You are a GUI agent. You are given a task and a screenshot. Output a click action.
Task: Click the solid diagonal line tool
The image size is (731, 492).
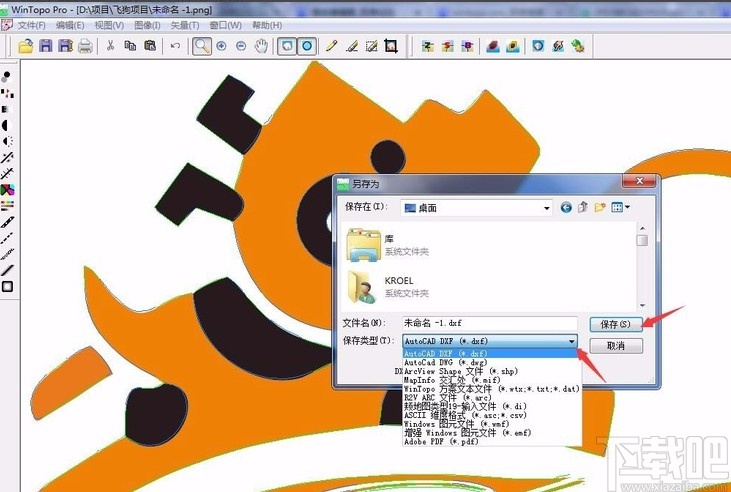click(7, 270)
